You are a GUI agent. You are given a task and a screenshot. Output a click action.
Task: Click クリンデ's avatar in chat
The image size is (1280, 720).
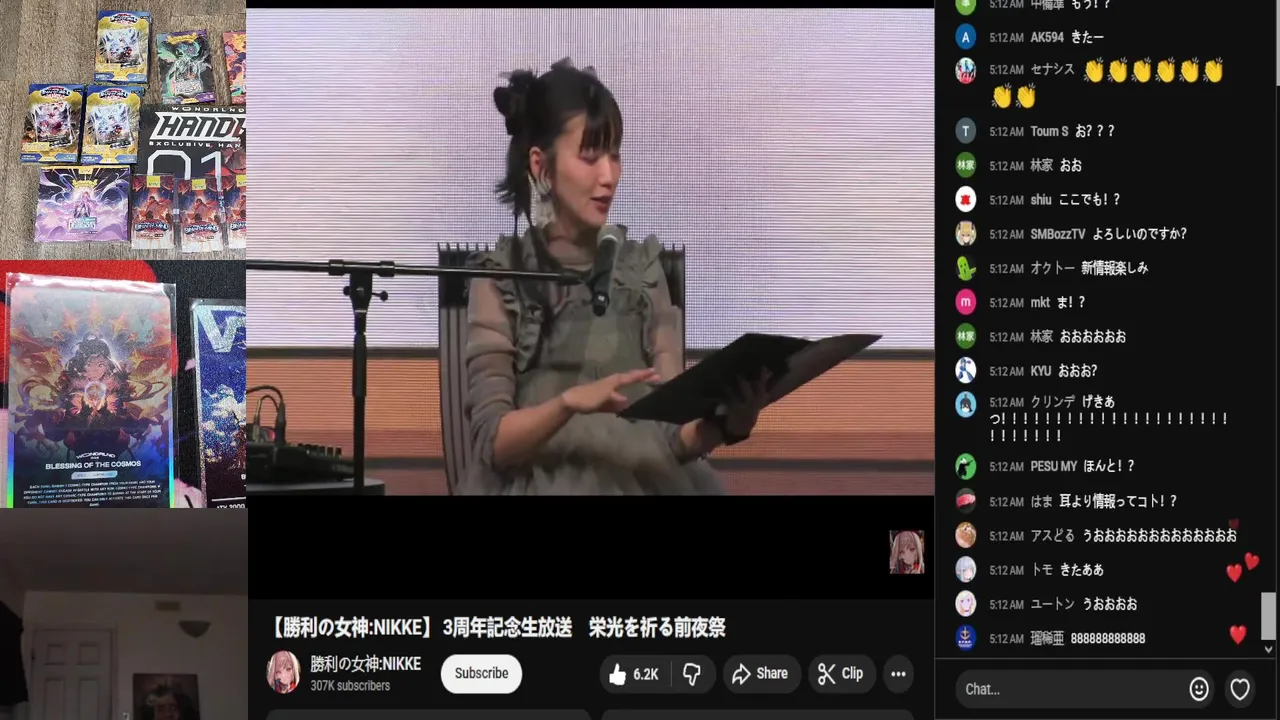click(965, 404)
